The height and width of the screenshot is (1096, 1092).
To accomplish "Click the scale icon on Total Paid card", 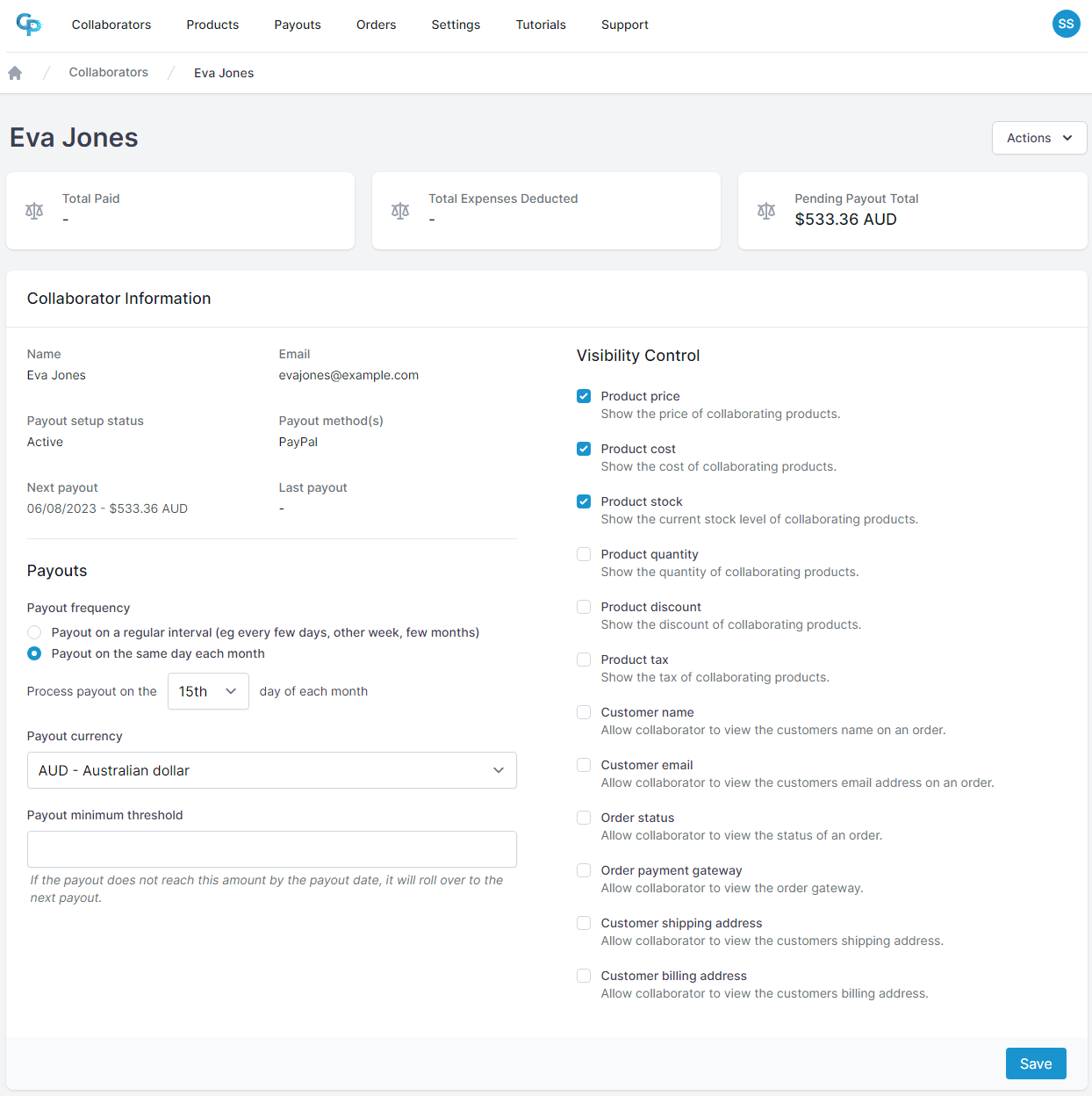I will (x=34, y=211).
